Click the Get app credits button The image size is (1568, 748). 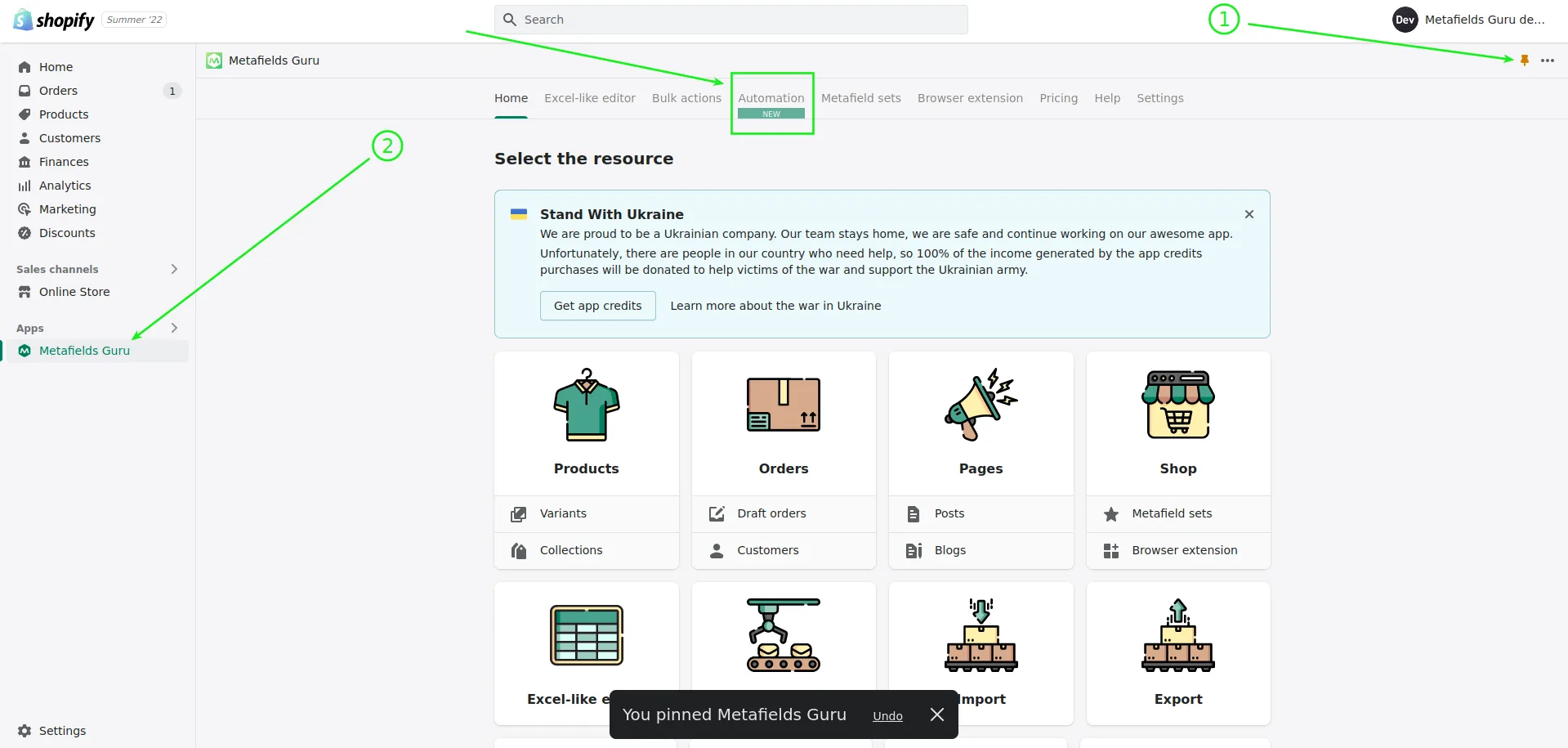[598, 306]
